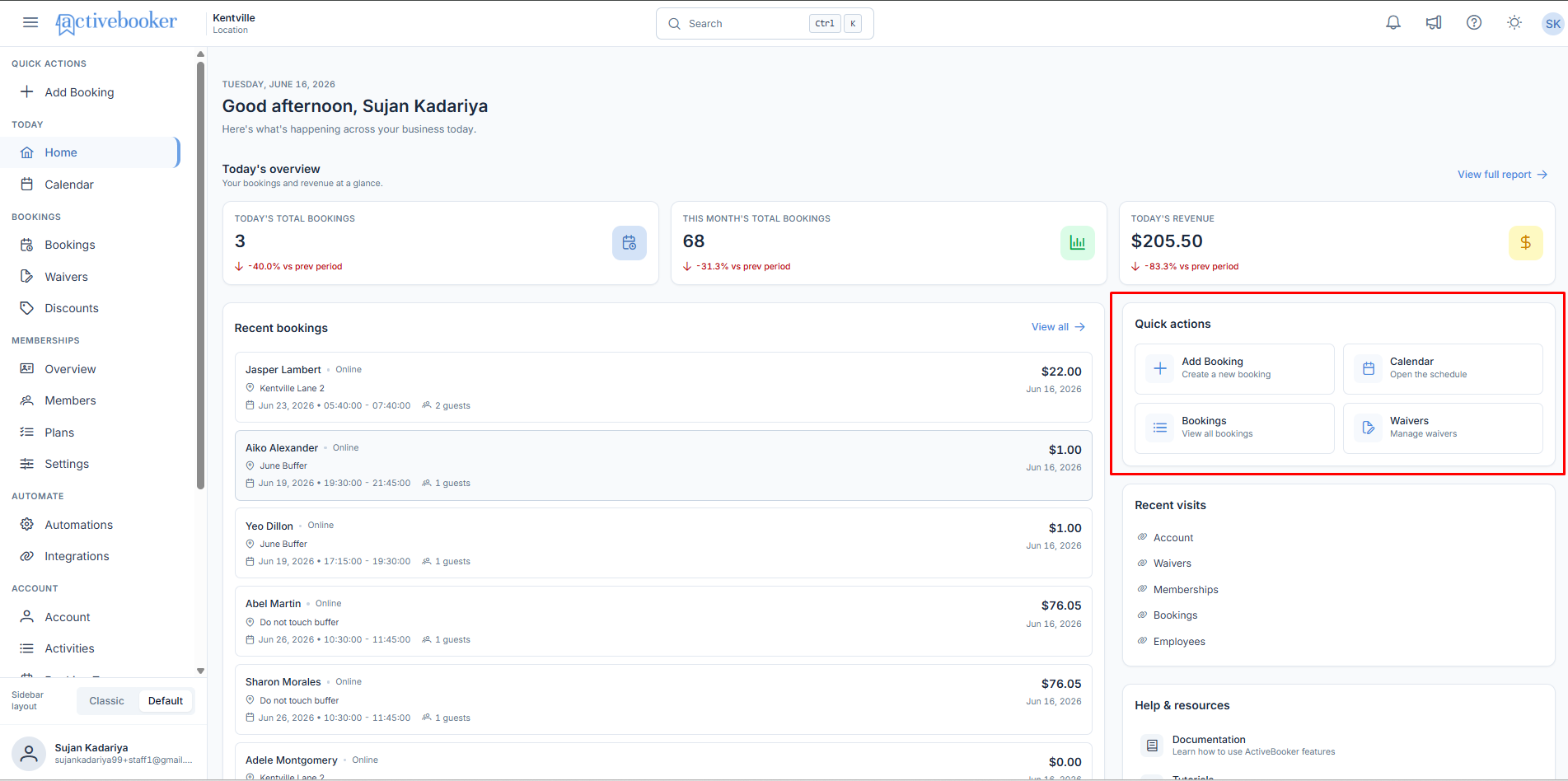
Task: Click the Ctrl K shortcut badge in search
Action: point(835,23)
